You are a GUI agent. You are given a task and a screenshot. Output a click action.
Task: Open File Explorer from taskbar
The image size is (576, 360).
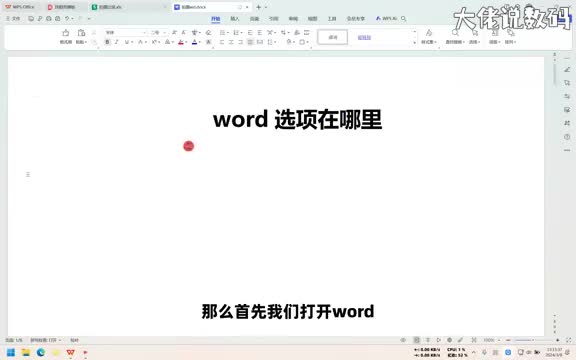click(x=26, y=353)
